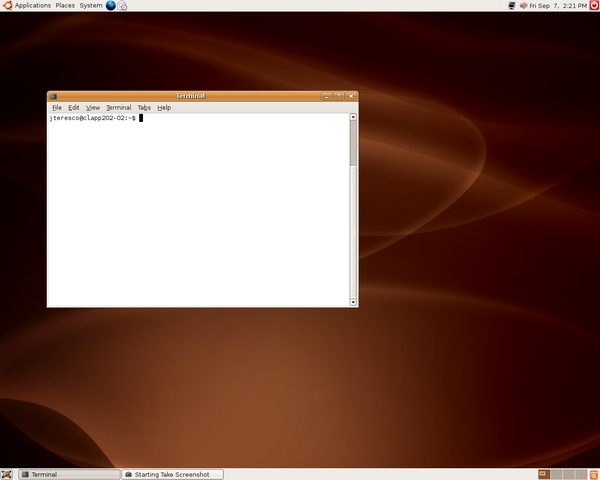
Task: Switch to the second workspace
Action: coord(556,474)
